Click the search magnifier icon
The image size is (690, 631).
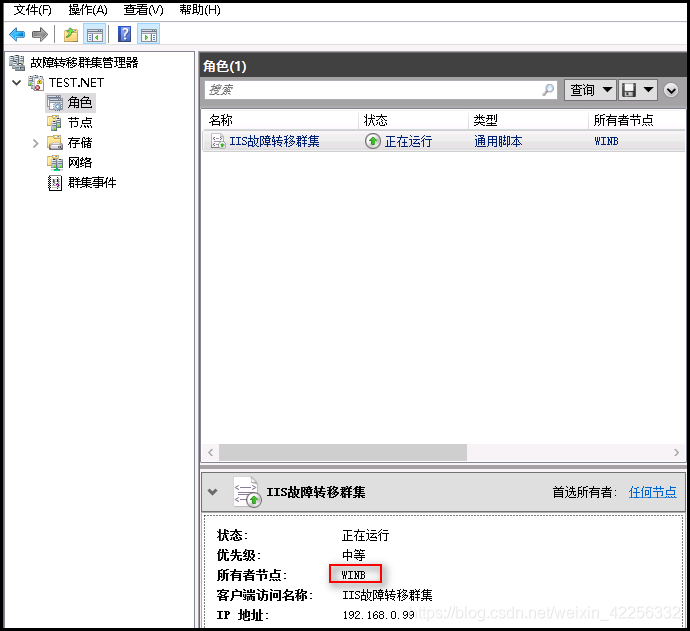click(x=548, y=90)
